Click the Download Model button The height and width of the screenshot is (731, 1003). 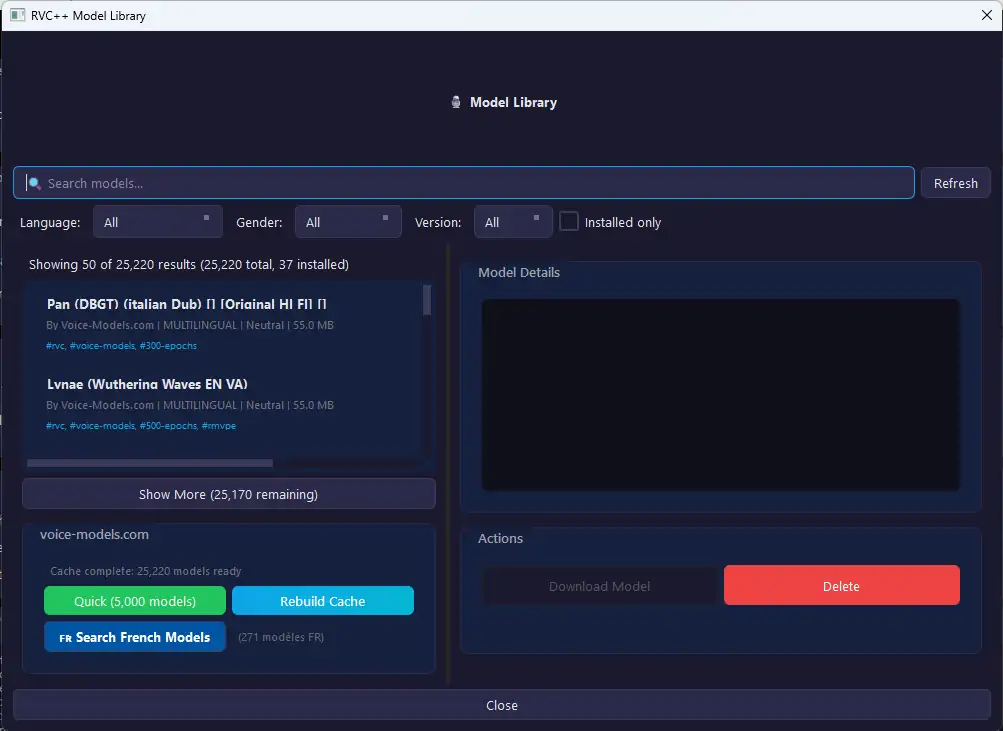point(600,586)
